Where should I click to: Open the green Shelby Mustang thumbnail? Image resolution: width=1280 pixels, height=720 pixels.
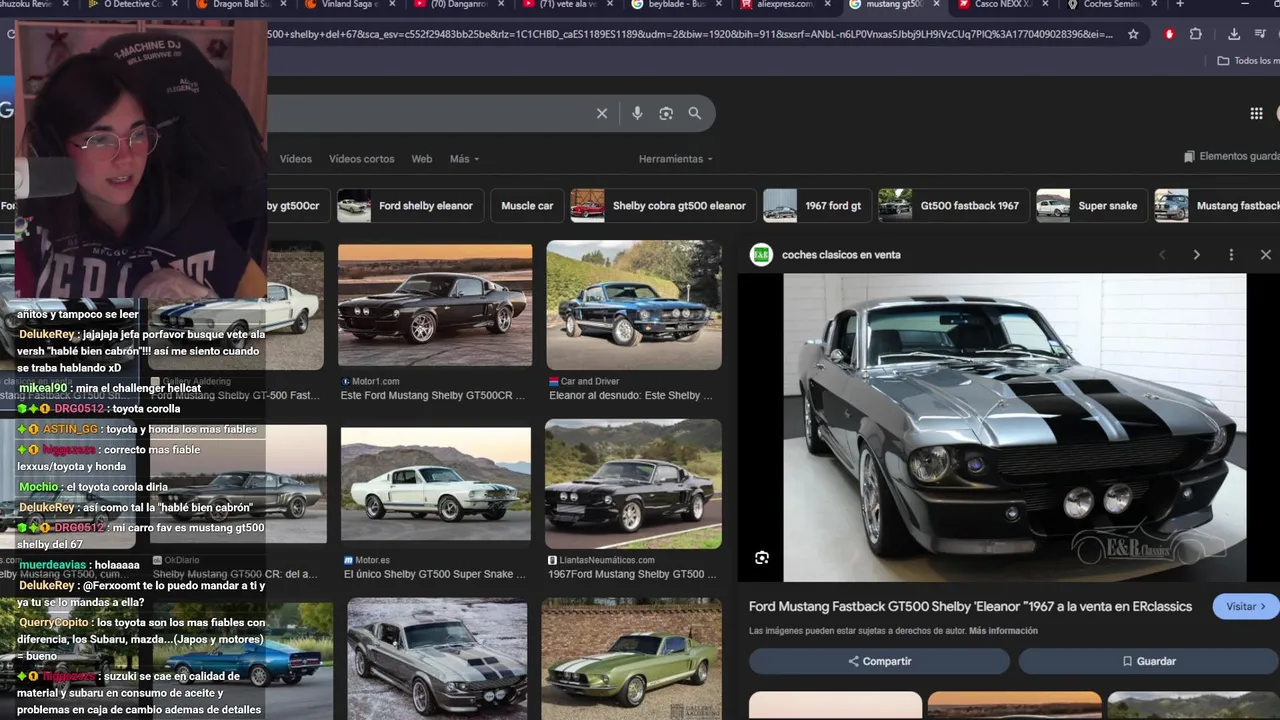click(x=631, y=658)
